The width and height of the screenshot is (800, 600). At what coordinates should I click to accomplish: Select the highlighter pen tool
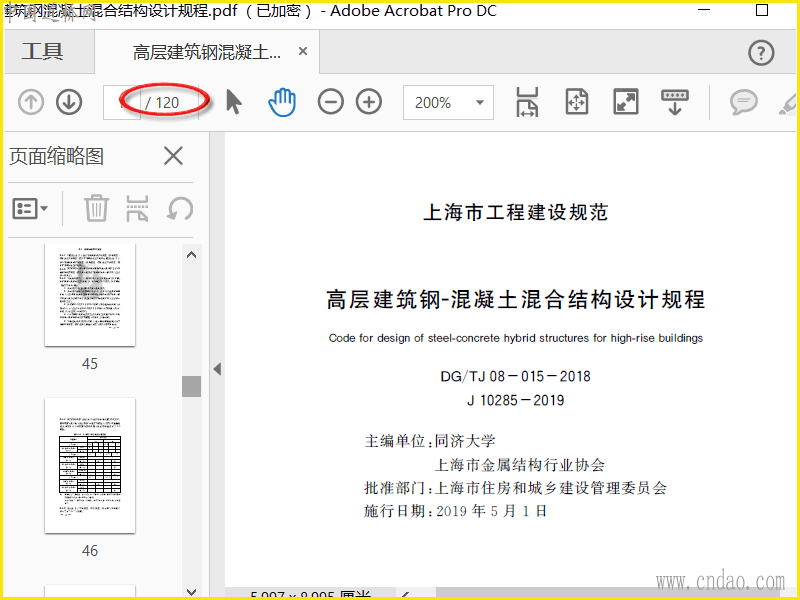point(788,104)
